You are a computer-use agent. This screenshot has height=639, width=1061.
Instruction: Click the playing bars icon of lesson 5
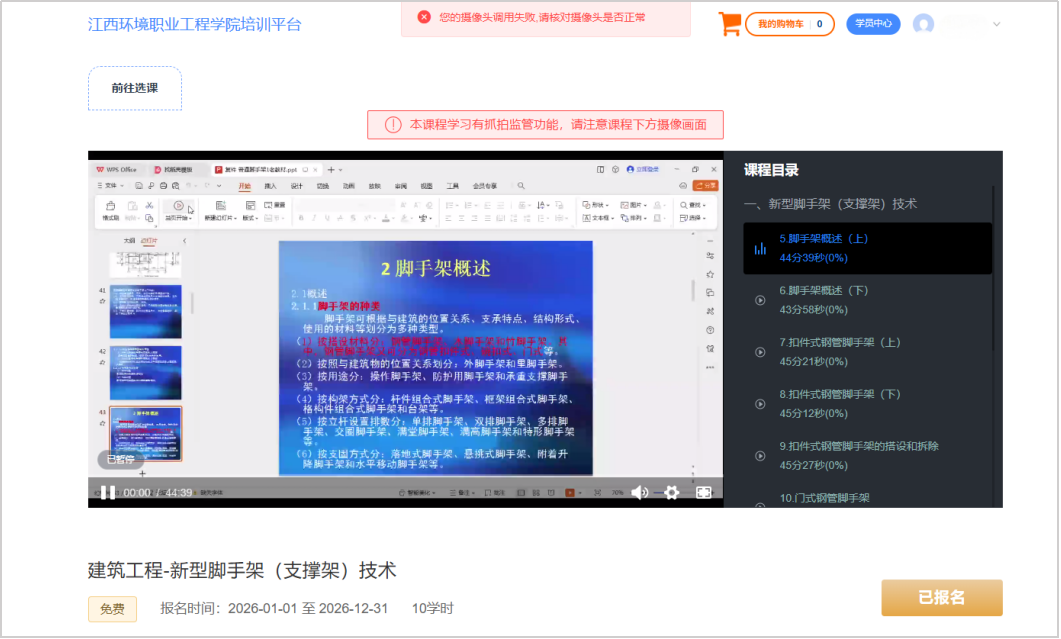pyautogui.click(x=761, y=248)
